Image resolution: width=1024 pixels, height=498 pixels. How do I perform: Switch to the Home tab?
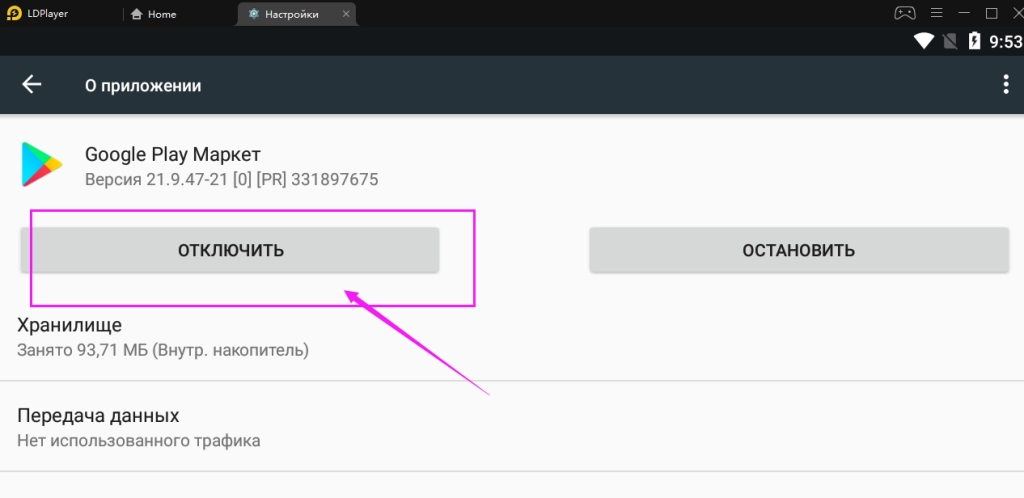[162, 14]
